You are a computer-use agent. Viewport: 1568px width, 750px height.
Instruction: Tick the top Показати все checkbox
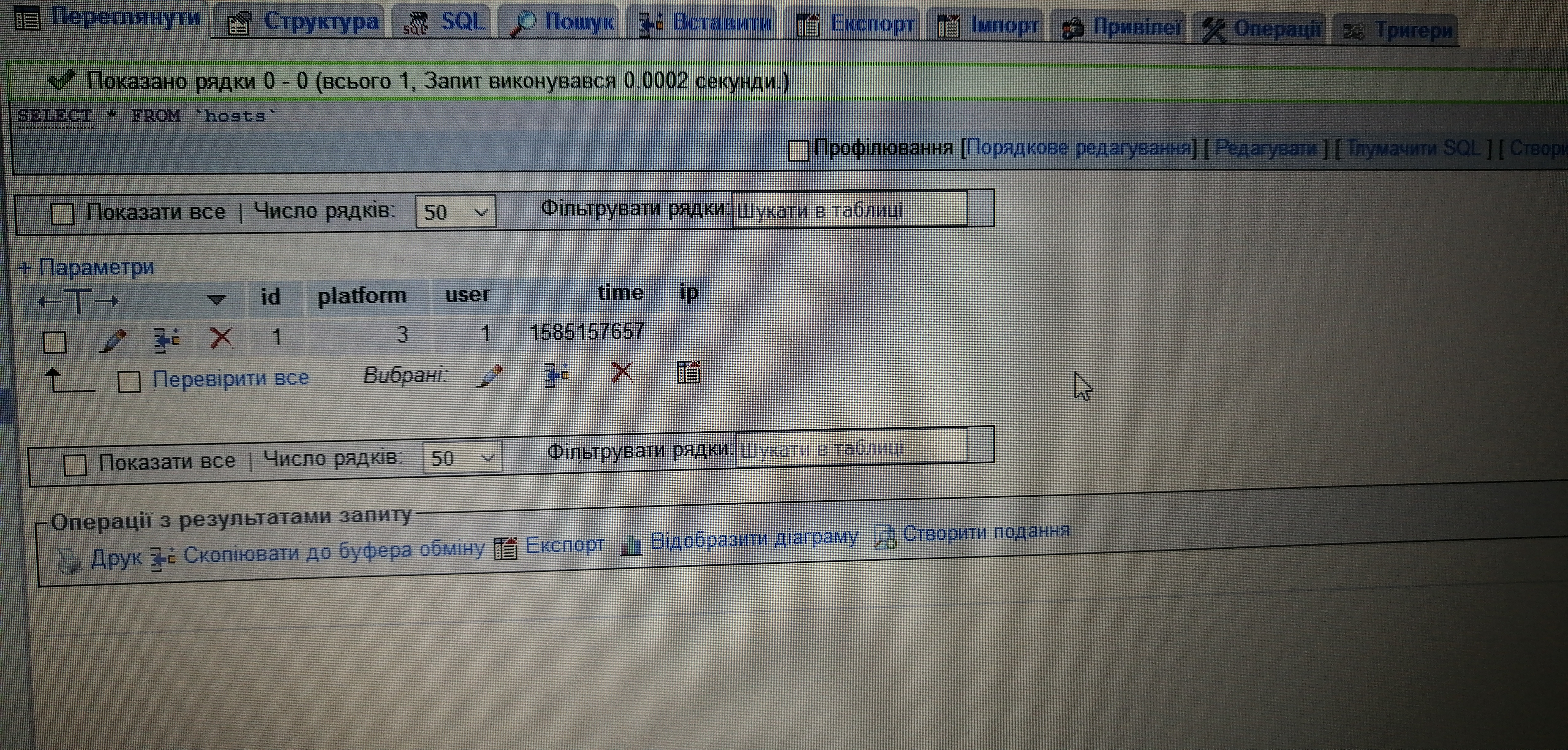pyautogui.click(x=62, y=214)
